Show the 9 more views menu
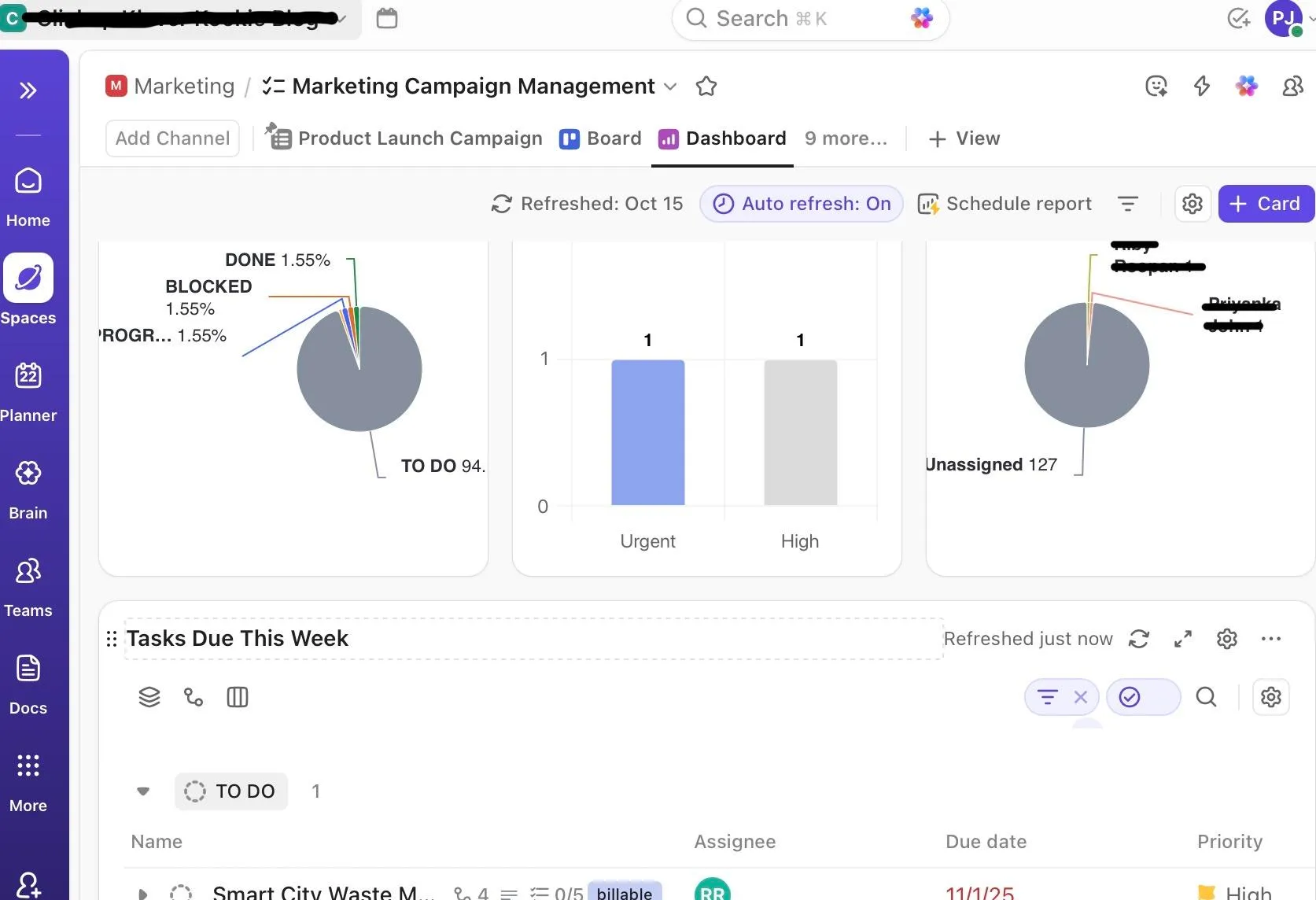 [x=846, y=138]
